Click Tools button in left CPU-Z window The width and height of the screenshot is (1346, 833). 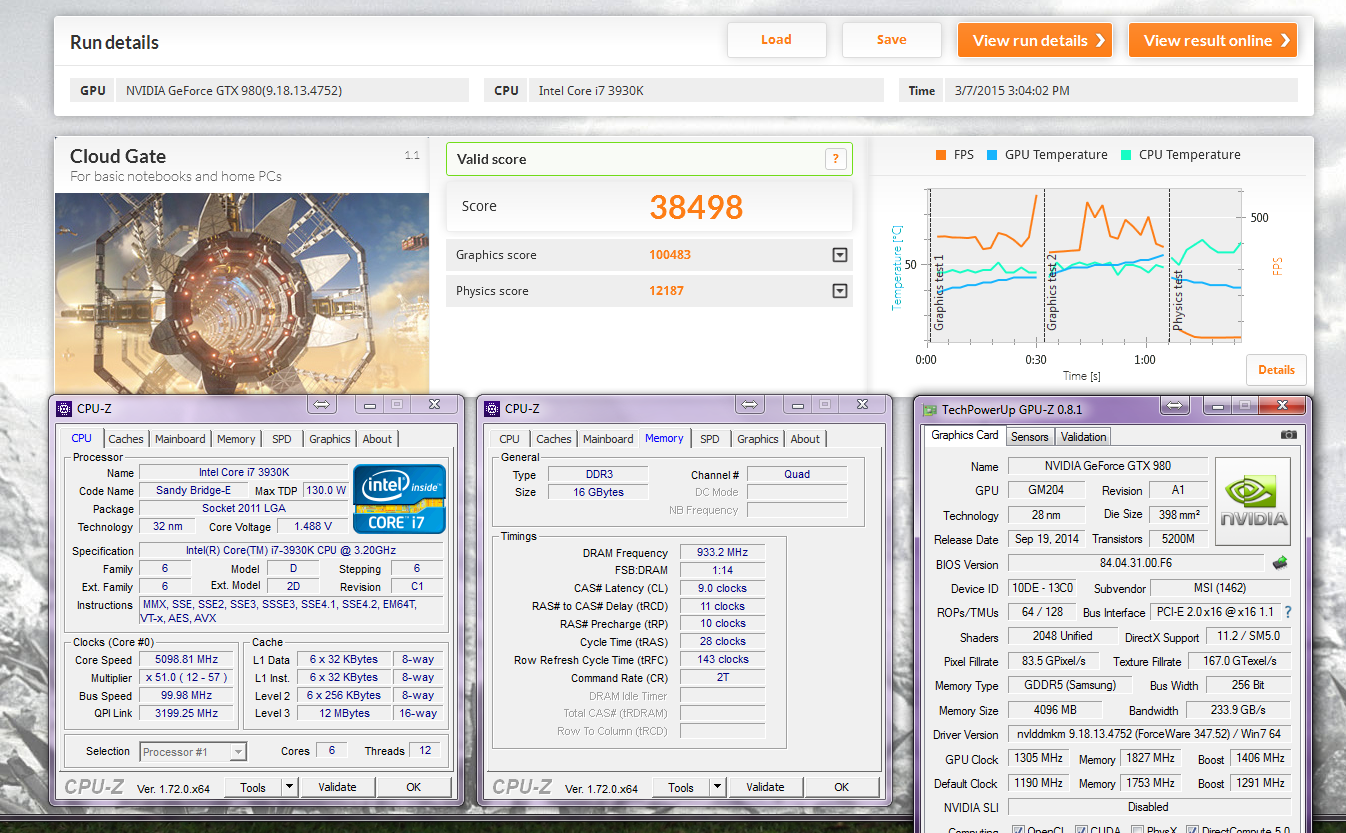253,787
